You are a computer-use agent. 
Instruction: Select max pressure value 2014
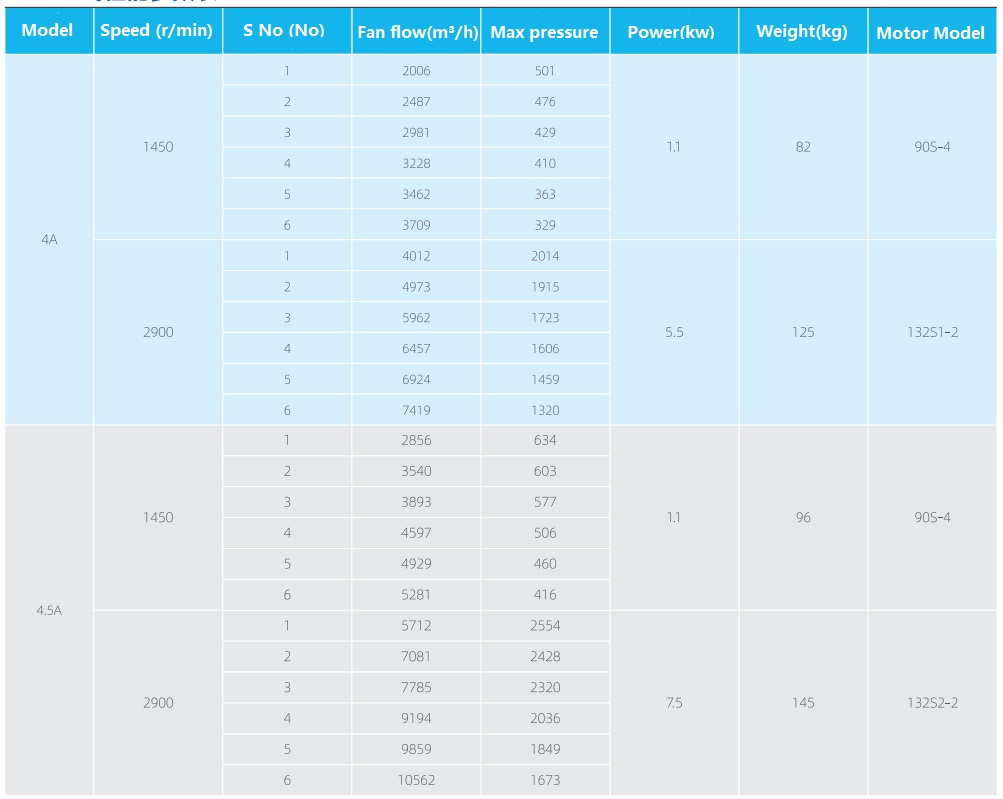[x=545, y=256]
